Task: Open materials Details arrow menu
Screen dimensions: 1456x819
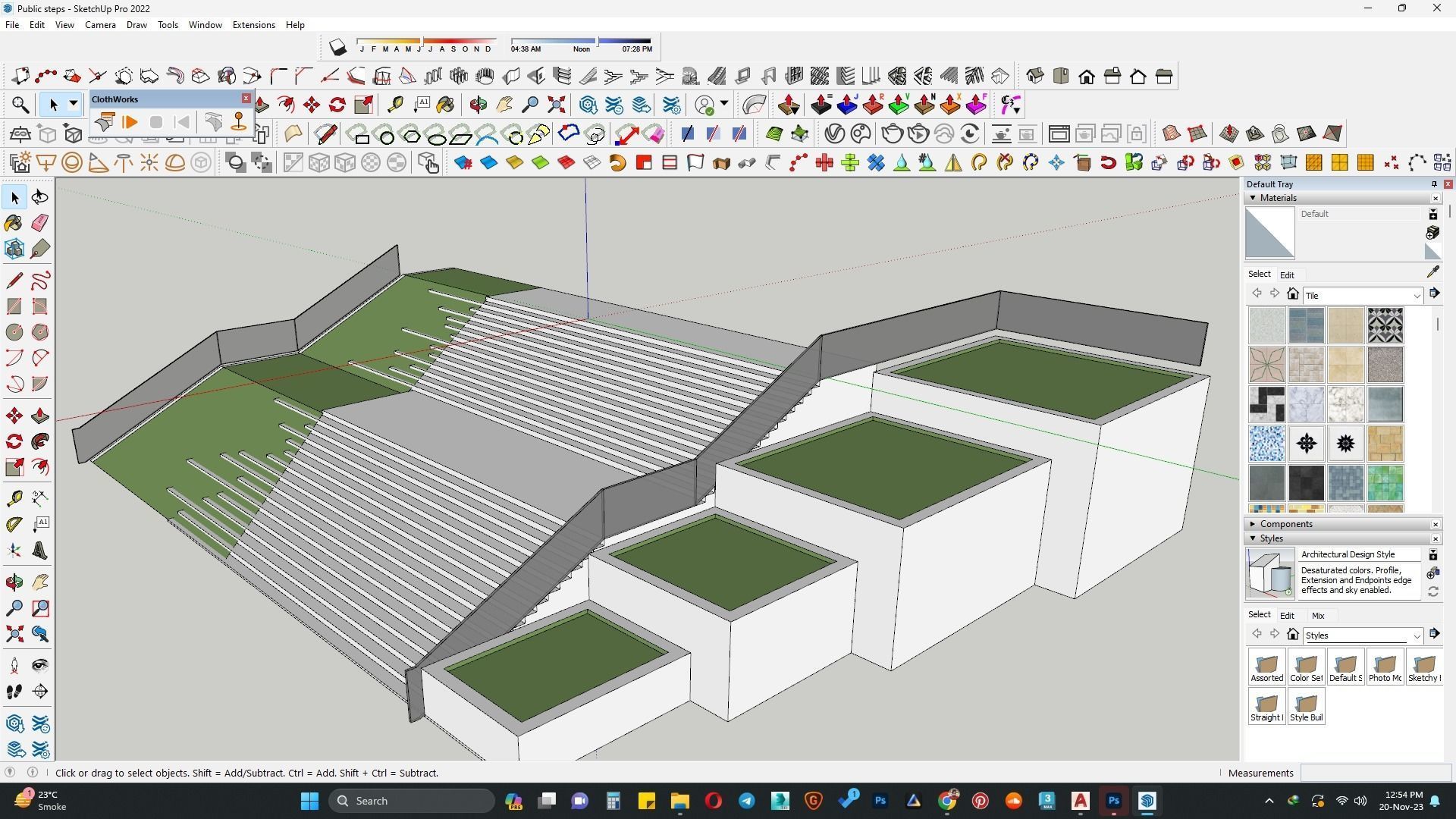Action: click(1434, 293)
